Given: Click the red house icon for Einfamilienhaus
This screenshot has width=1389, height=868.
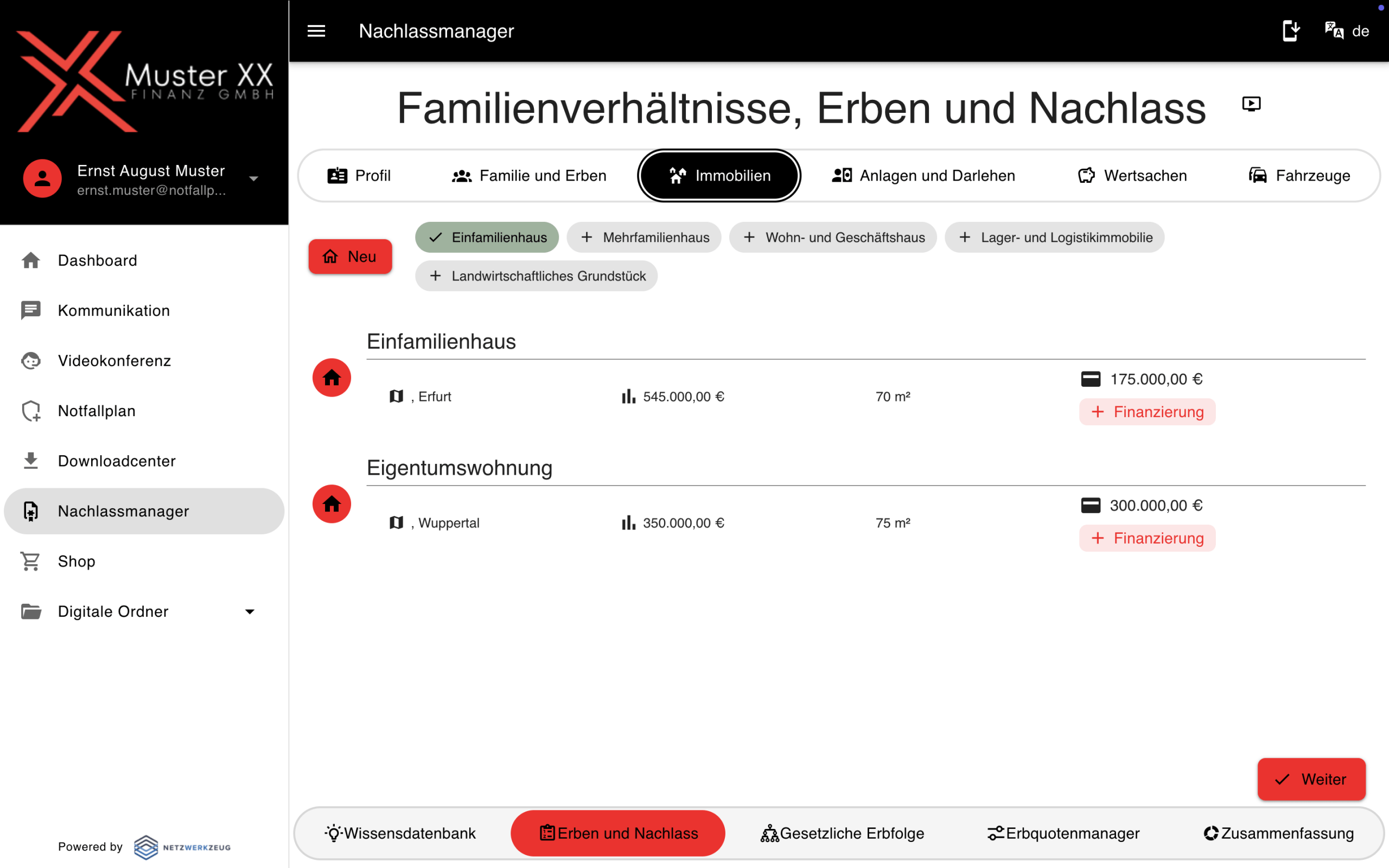Looking at the screenshot, I should coord(332,378).
